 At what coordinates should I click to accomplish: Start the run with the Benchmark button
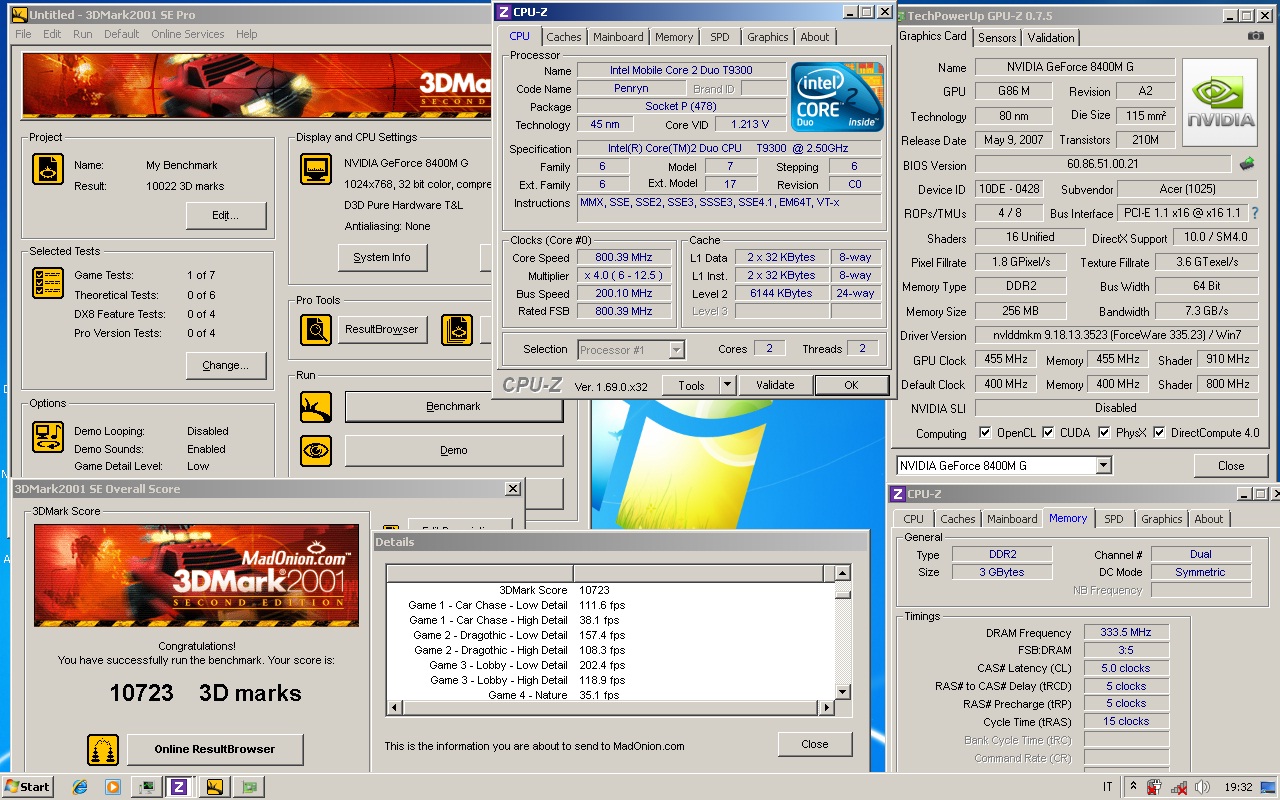(x=454, y=407)
